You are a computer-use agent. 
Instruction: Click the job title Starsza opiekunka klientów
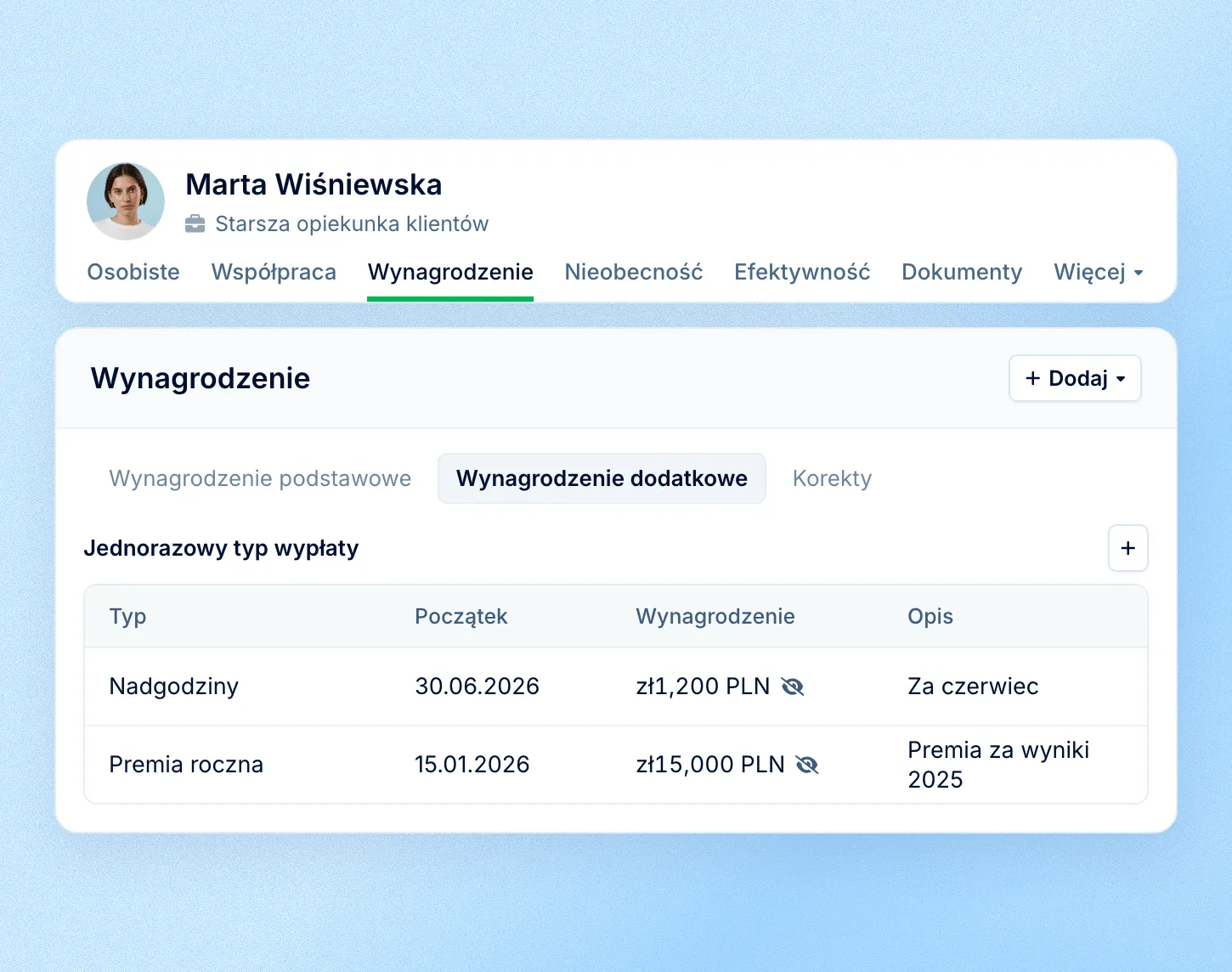352,223
